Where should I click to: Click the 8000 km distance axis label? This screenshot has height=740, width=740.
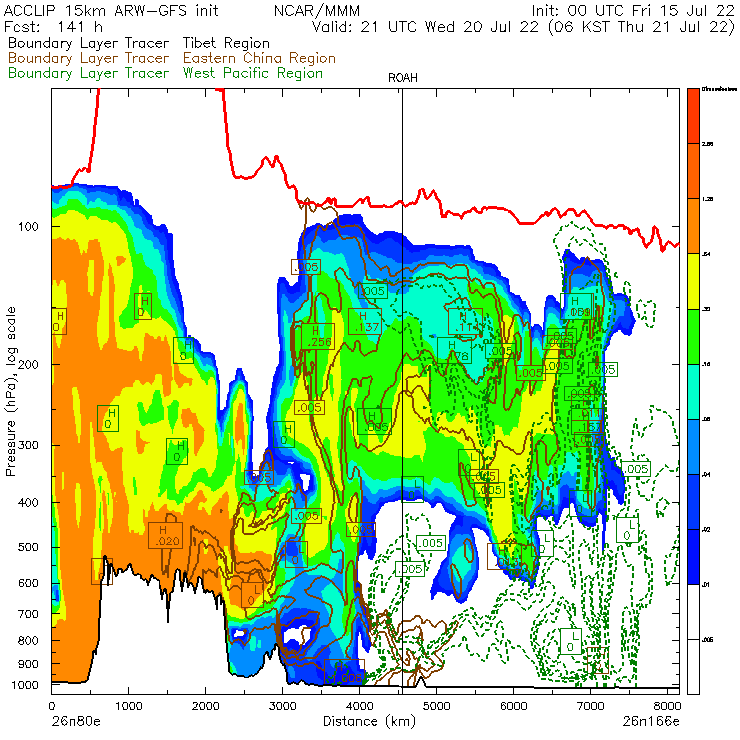coord(667,706)
